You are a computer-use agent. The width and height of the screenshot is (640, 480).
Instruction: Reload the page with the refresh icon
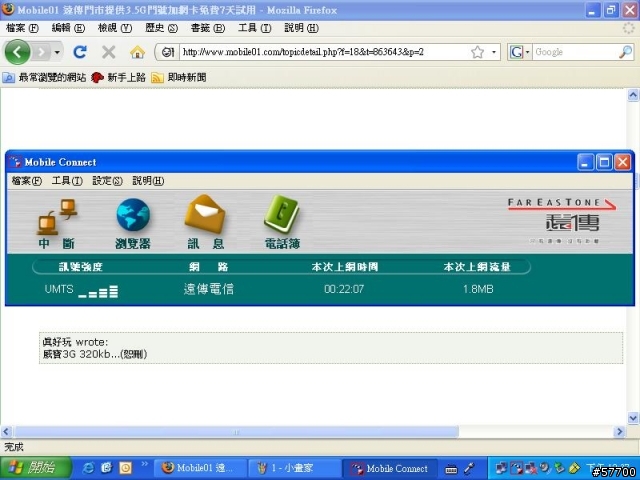80,52
